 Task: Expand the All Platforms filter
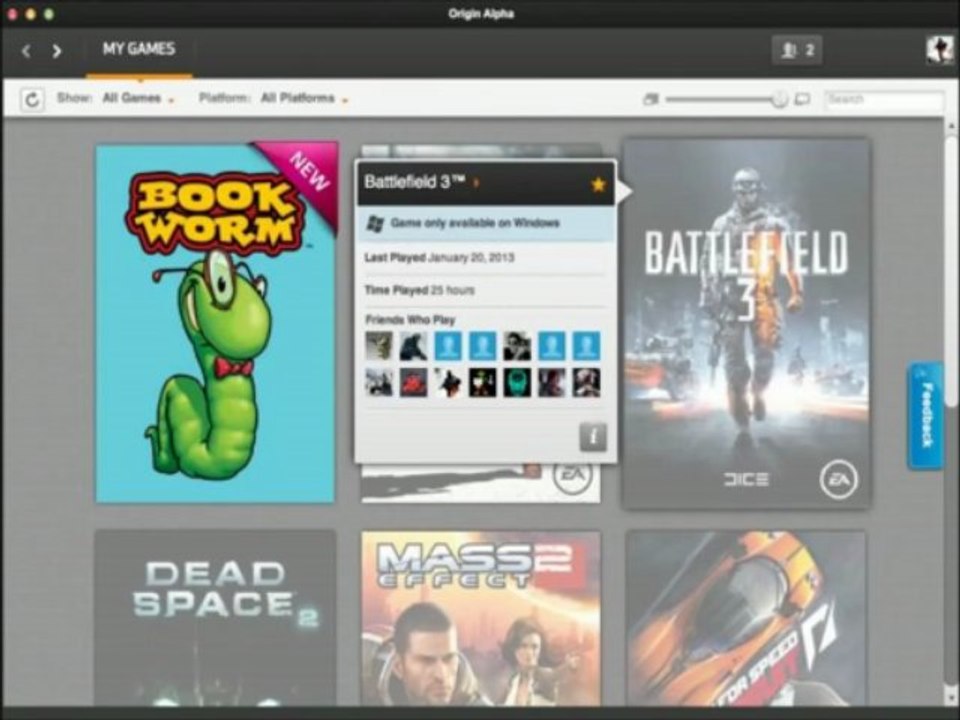click(x=304, y=98)
